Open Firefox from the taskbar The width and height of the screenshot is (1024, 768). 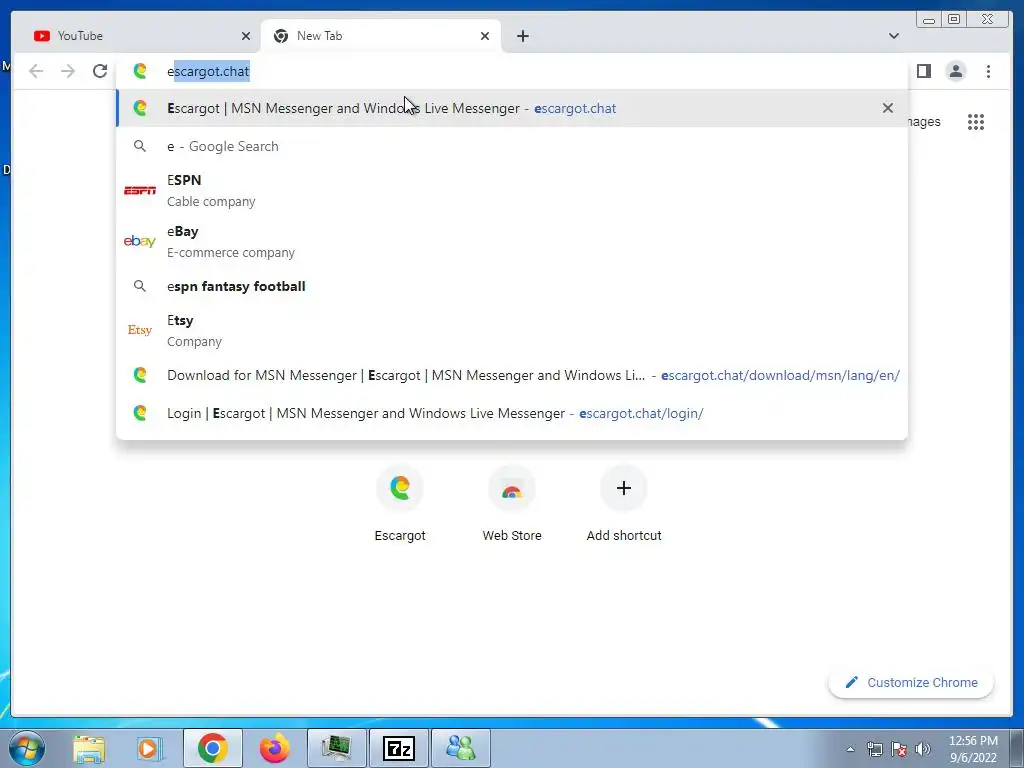click(274, 748)
